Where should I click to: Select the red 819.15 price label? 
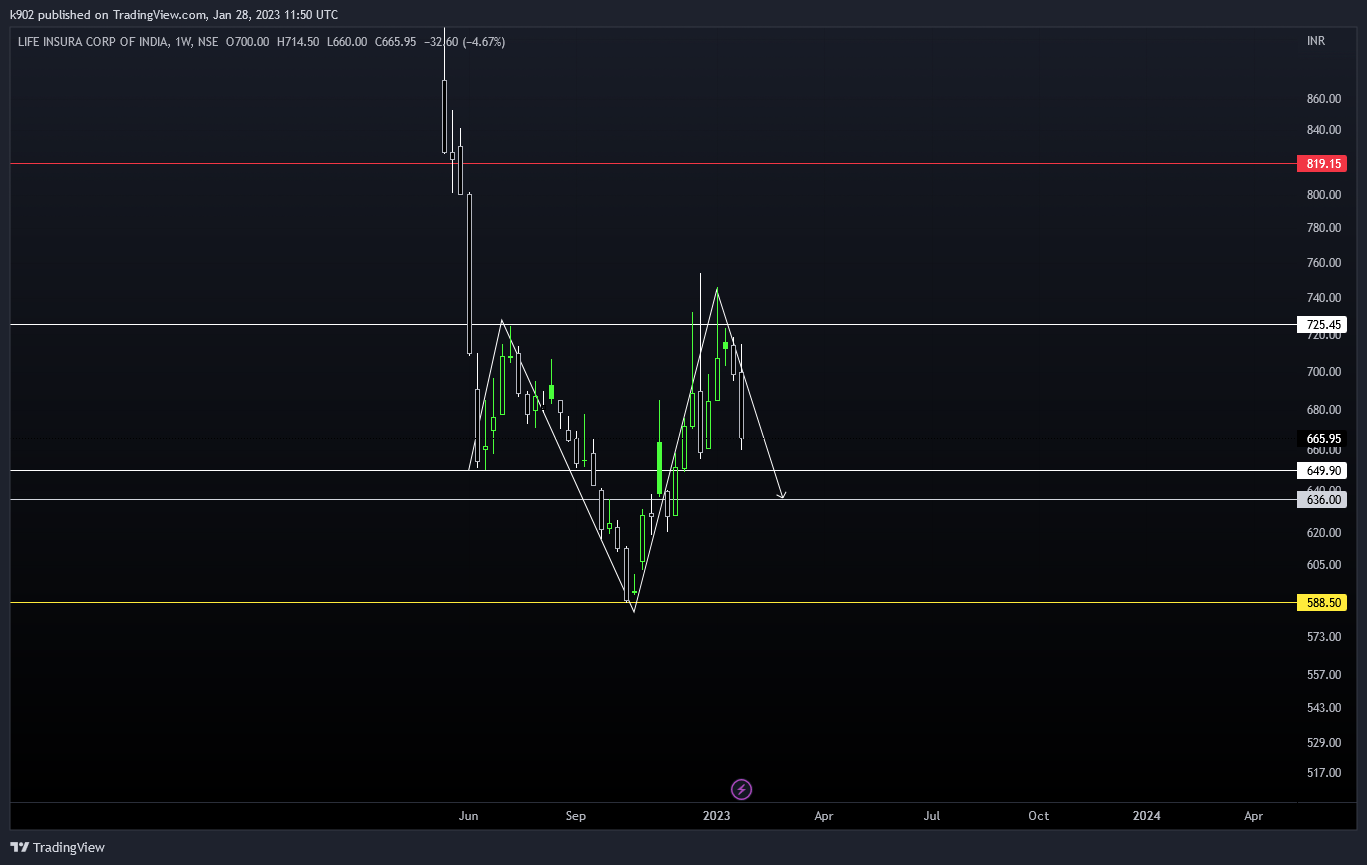1321,163
